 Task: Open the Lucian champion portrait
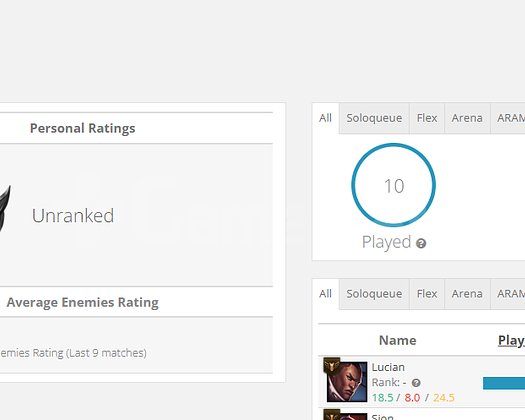[347, 382]
